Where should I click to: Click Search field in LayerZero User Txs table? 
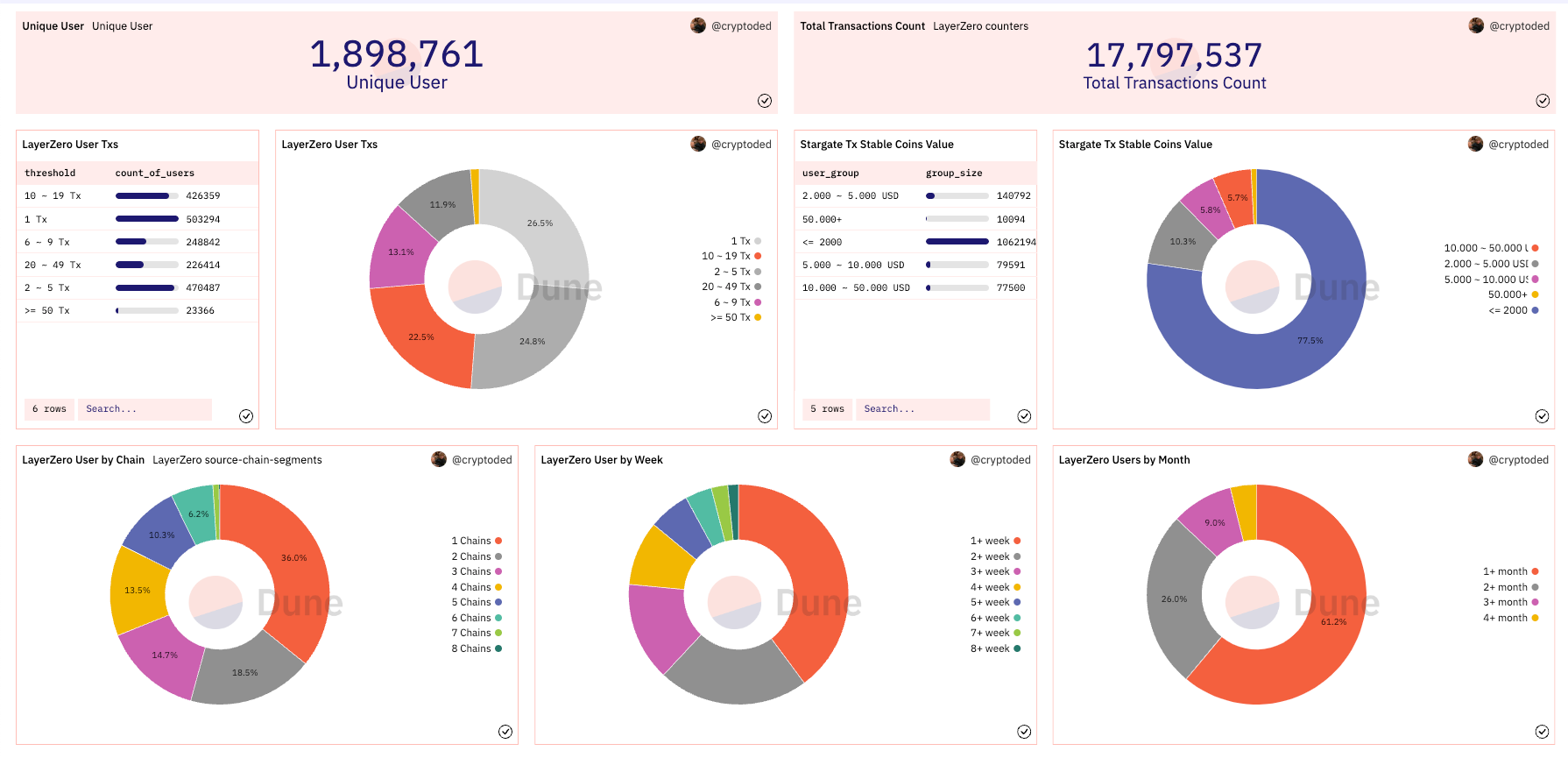click(x=145, y=409)
